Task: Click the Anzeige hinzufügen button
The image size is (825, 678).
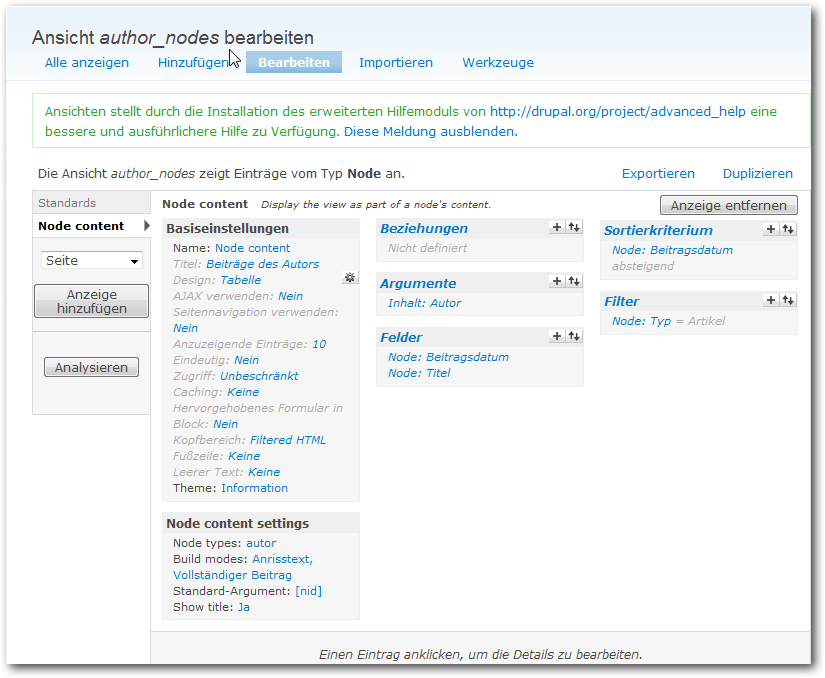Action: pyautogui.click(x=91, y=302)
